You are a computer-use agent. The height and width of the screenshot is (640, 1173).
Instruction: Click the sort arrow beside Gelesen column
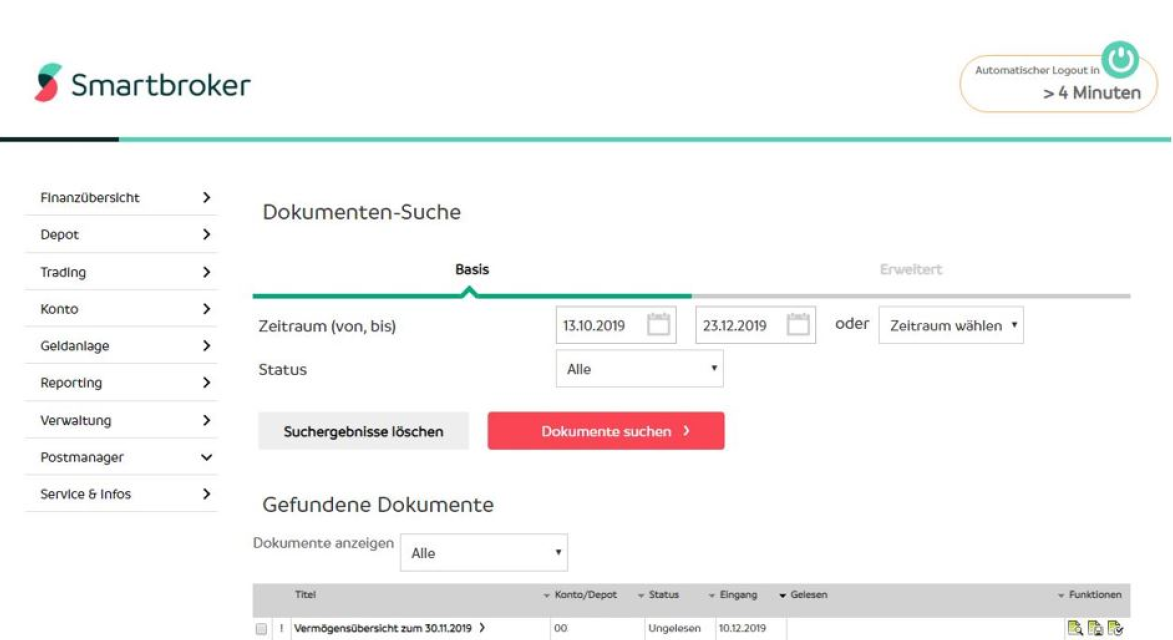[x=782, y=596]
